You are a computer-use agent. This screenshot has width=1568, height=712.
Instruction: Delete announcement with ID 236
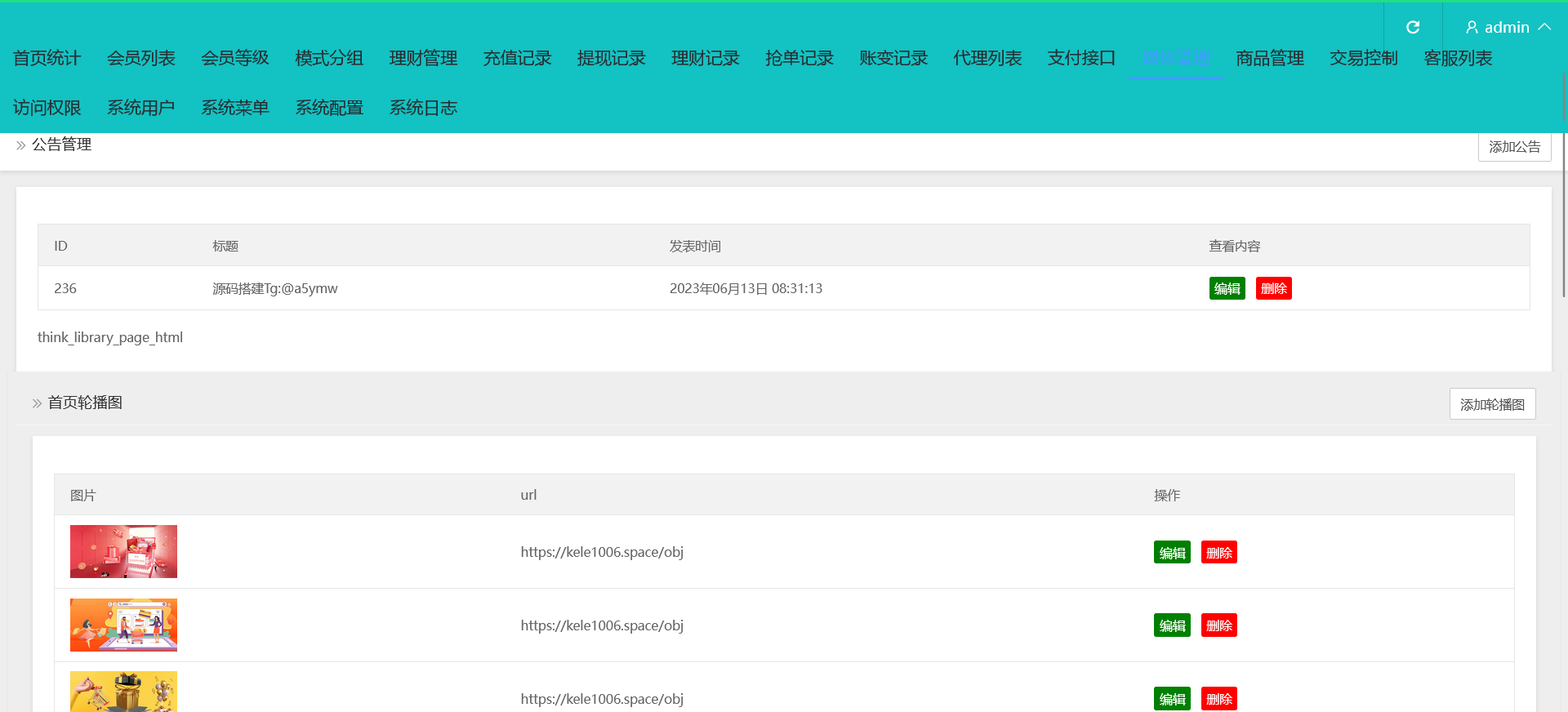pos(1273,289)
